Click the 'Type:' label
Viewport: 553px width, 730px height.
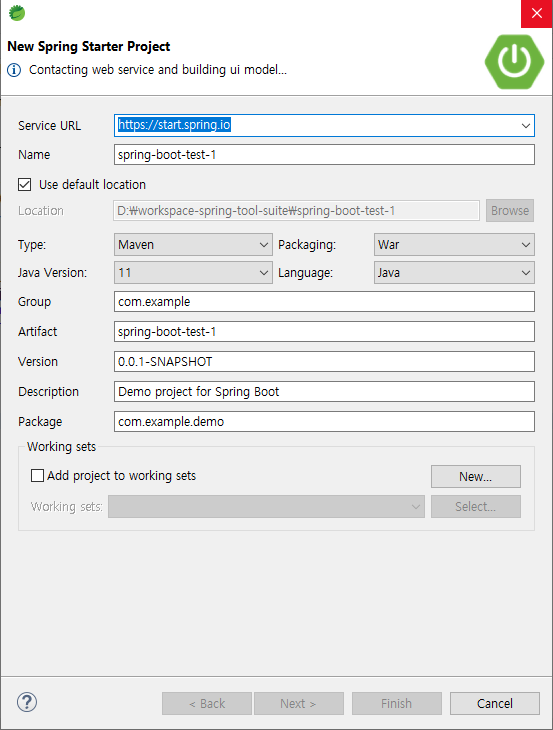tap(32, 245)
